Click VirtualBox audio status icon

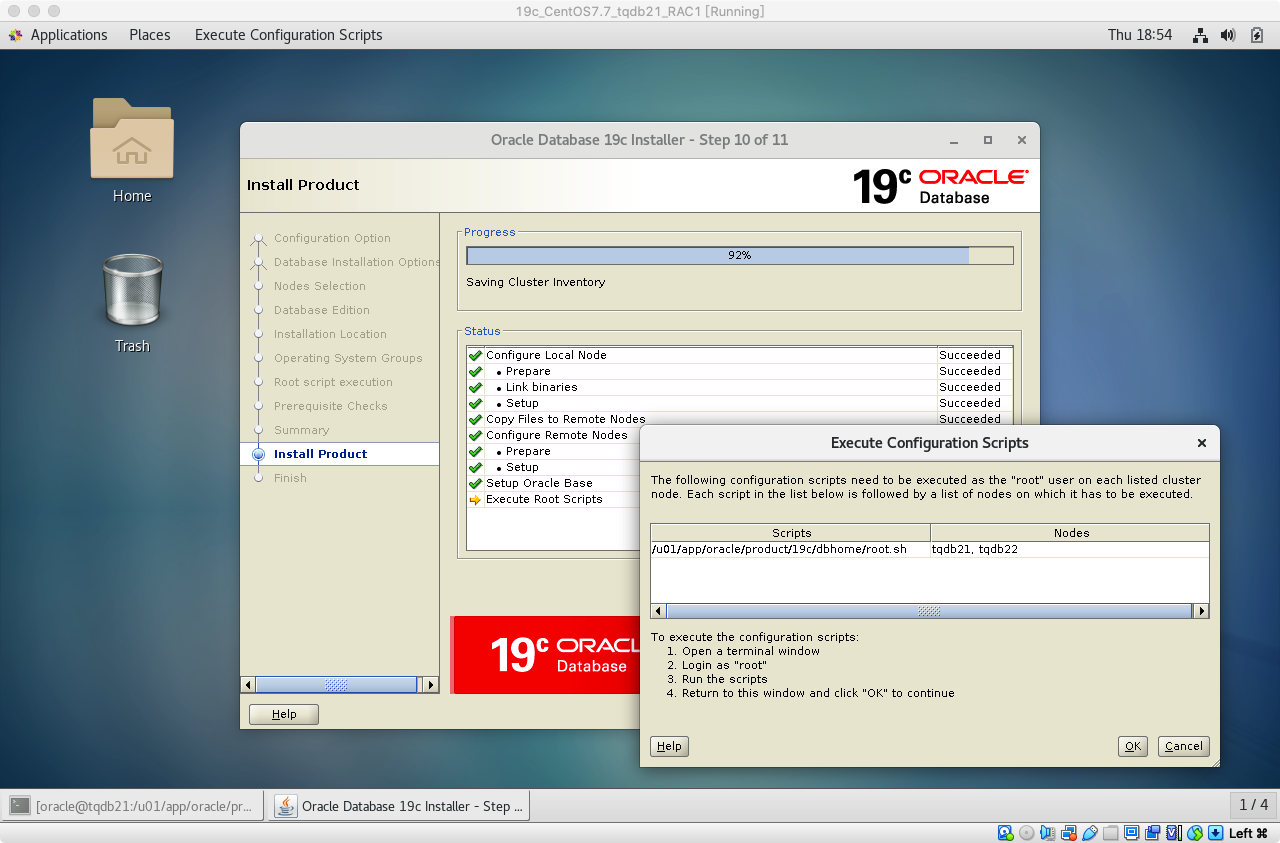[x=1047, y=833]
